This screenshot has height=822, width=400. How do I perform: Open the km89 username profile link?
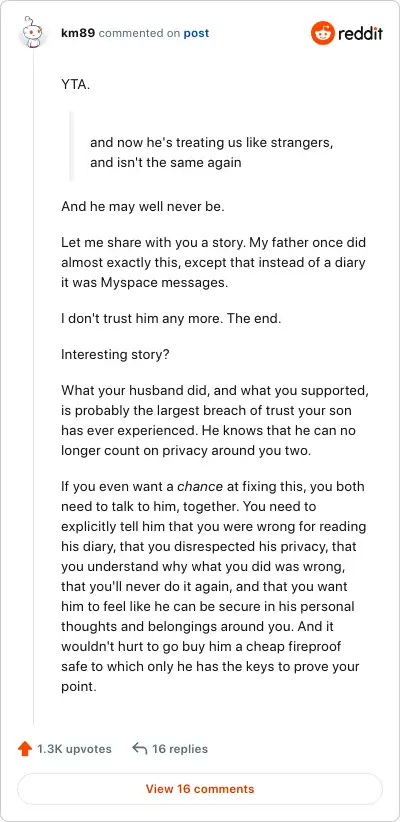tap(78, 33)
